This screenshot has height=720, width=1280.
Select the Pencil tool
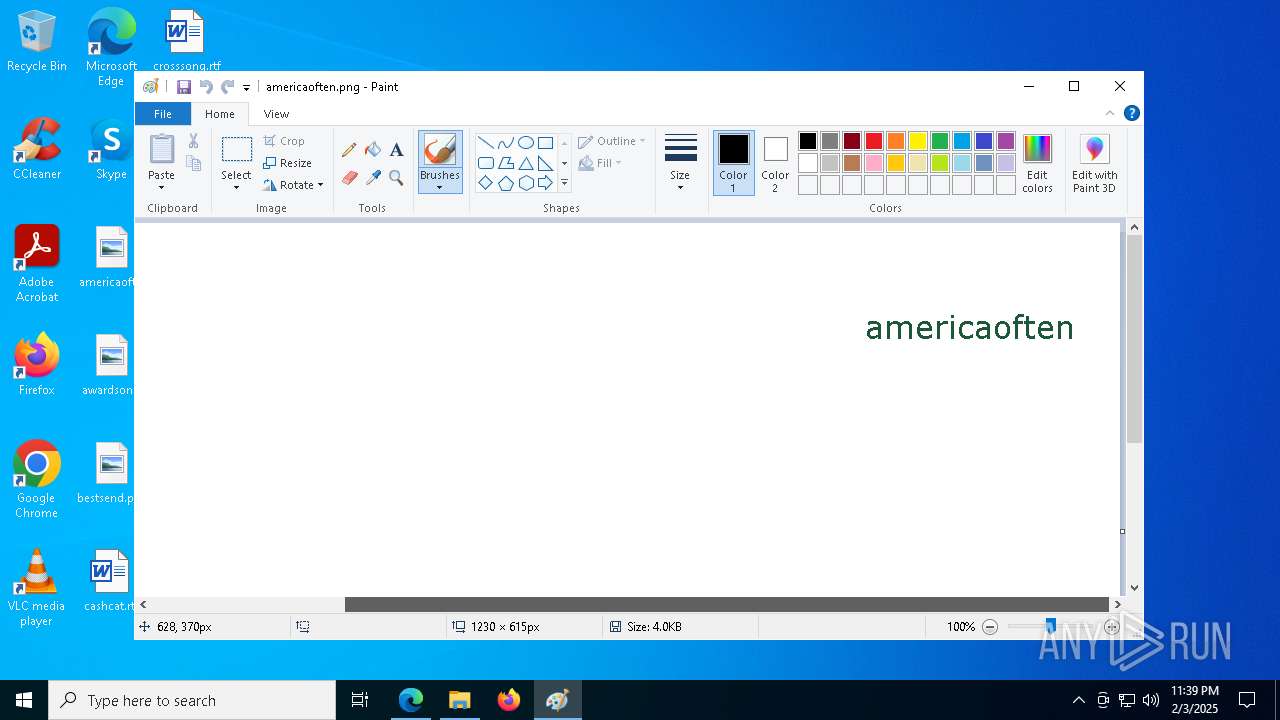pos(349,150)
